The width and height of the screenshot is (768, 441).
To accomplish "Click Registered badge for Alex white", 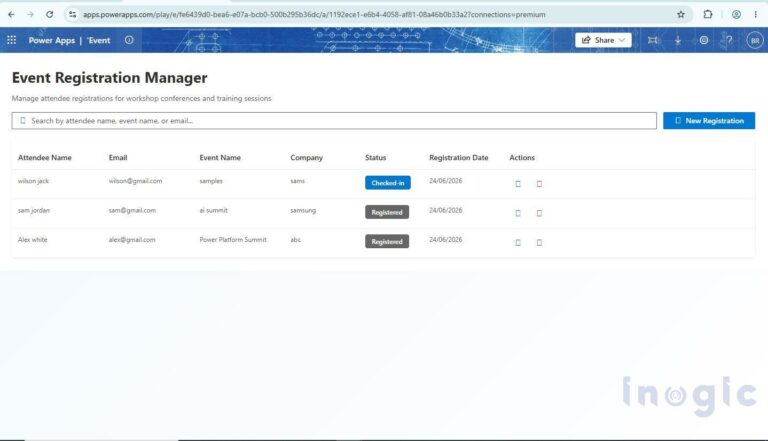I will pyautogui.click(x=387, y=242).
